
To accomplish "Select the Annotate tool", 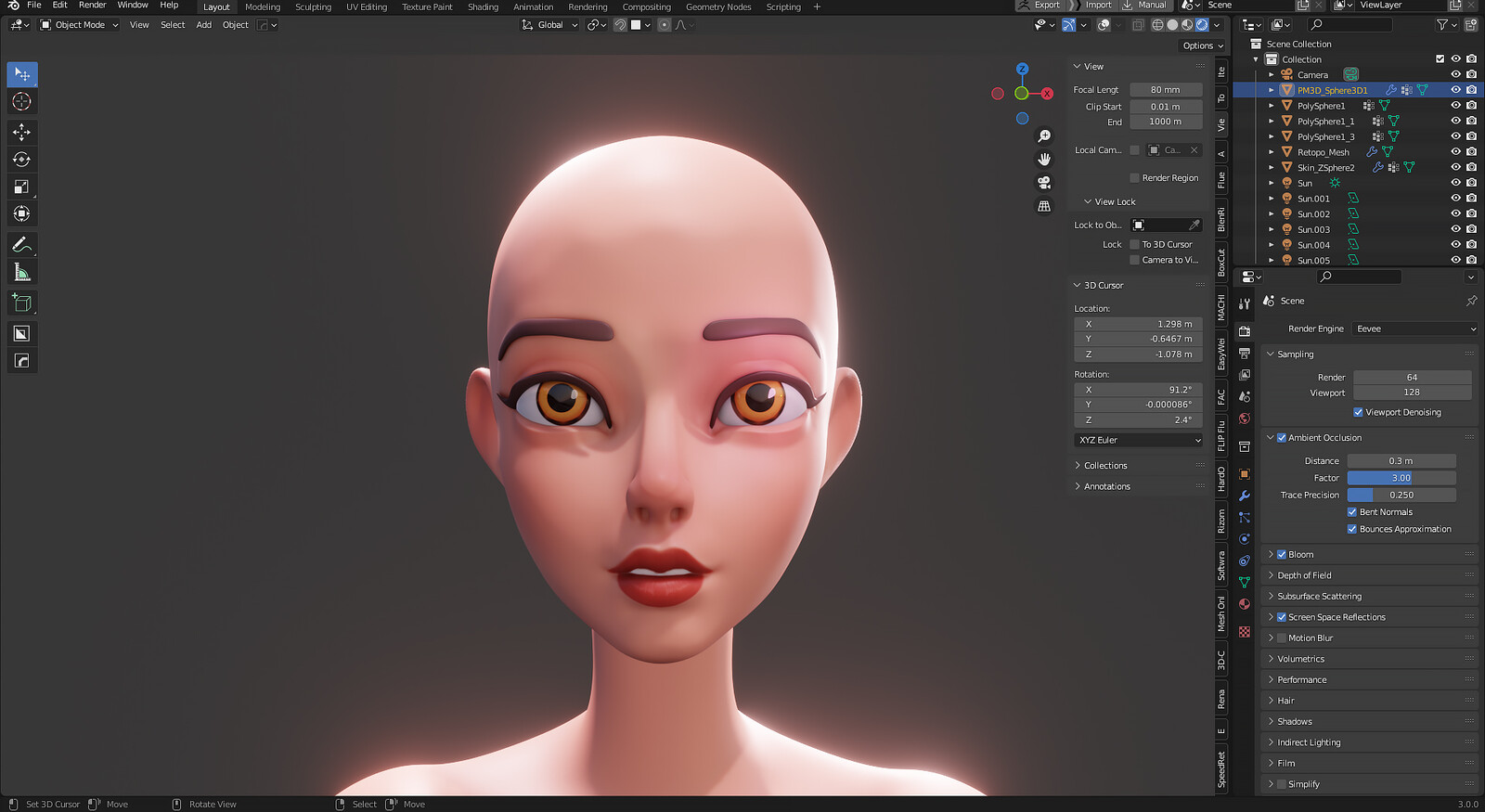I will 22,245.
